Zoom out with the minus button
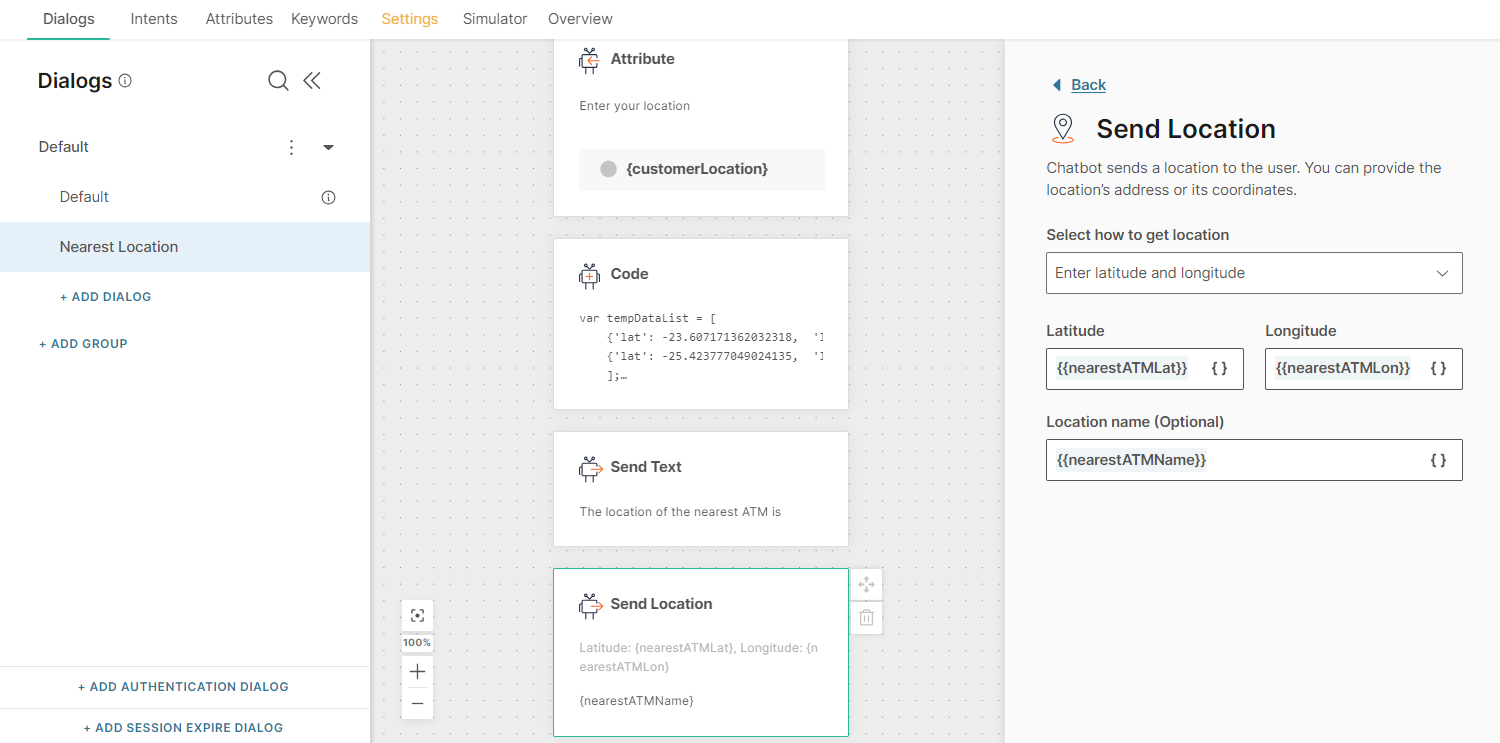The width and height of the screenshot is (1500, 743). click(x=418, y=703)
